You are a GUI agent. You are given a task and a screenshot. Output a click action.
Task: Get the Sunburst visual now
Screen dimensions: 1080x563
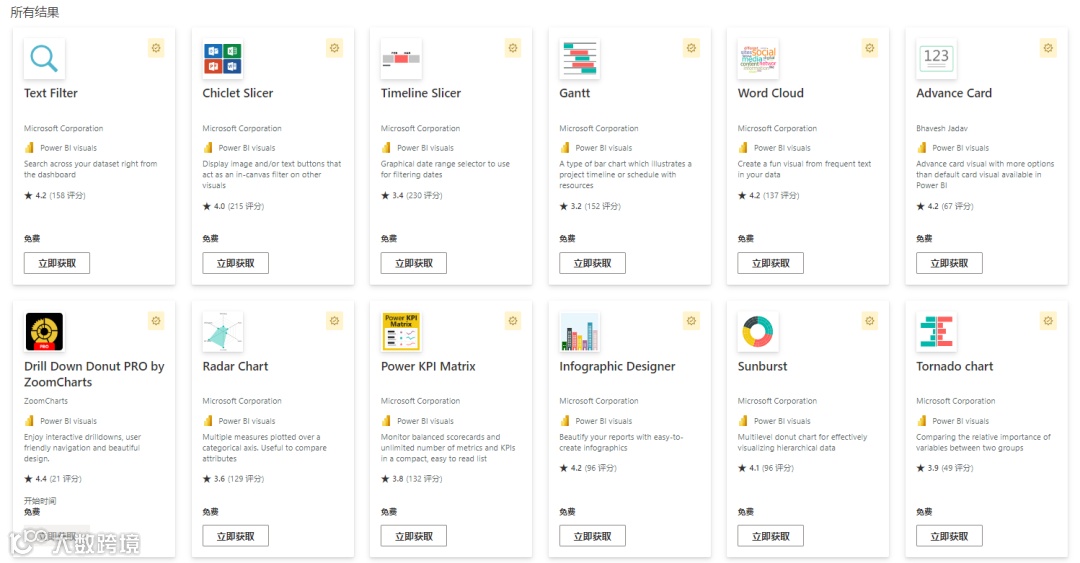(x=771, y=536)
